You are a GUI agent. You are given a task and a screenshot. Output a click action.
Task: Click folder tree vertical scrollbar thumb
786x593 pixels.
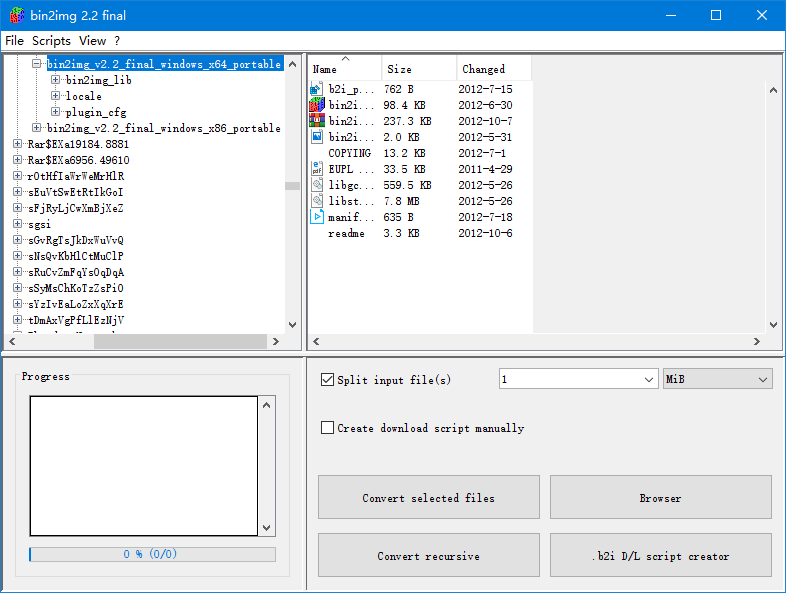click(x=292, y=186)
